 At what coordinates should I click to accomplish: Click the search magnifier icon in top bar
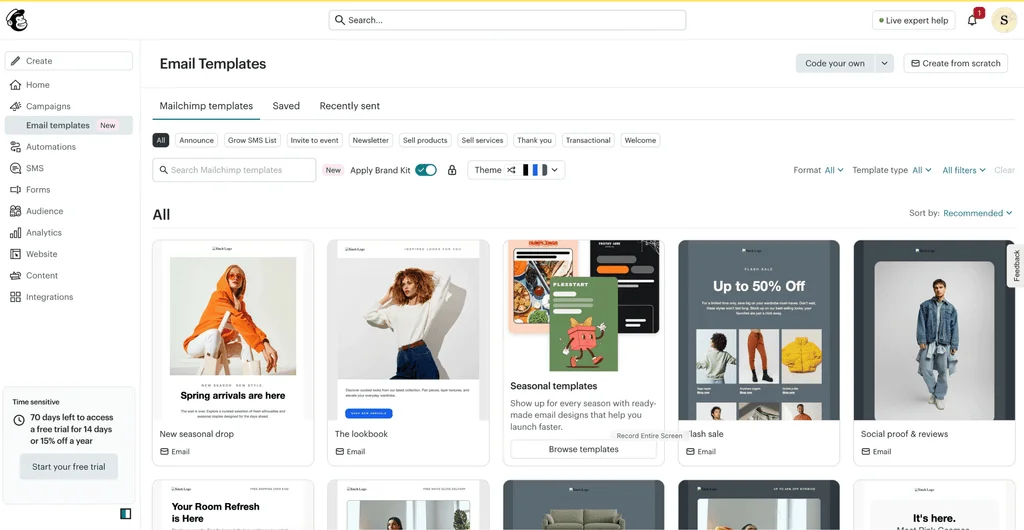tap(340, 20)
